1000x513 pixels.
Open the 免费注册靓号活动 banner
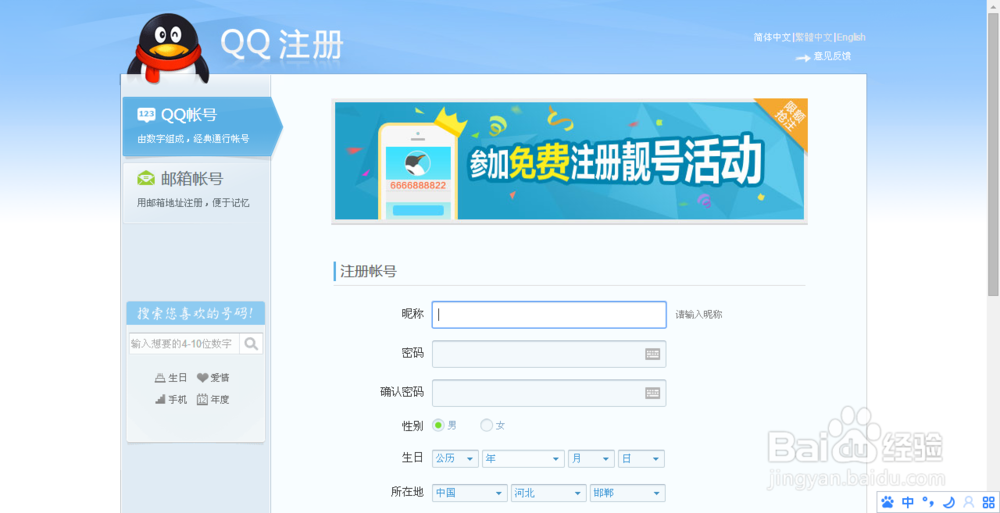coord(570,161)
